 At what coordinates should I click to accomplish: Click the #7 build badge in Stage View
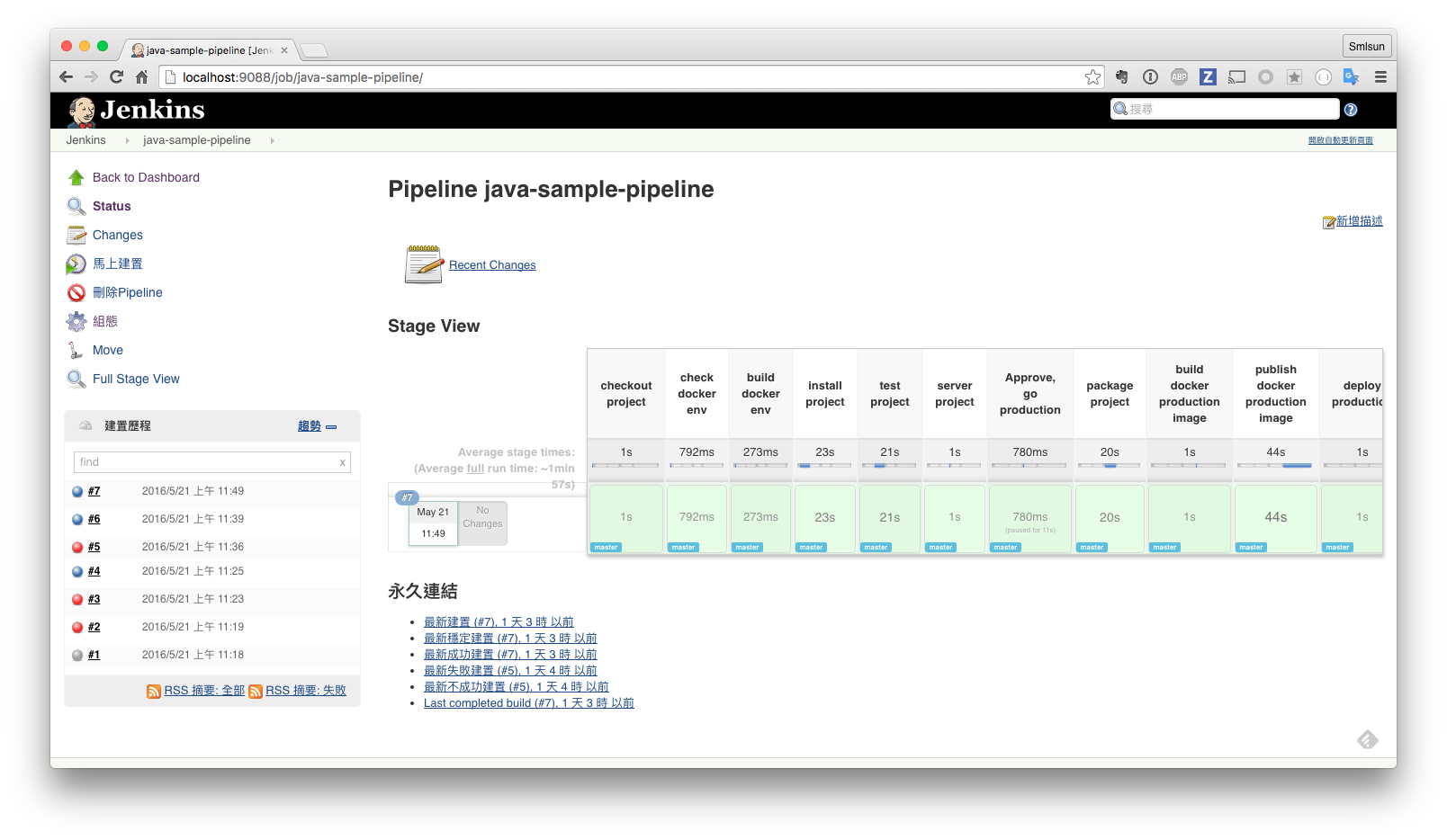tap(407, 497)
